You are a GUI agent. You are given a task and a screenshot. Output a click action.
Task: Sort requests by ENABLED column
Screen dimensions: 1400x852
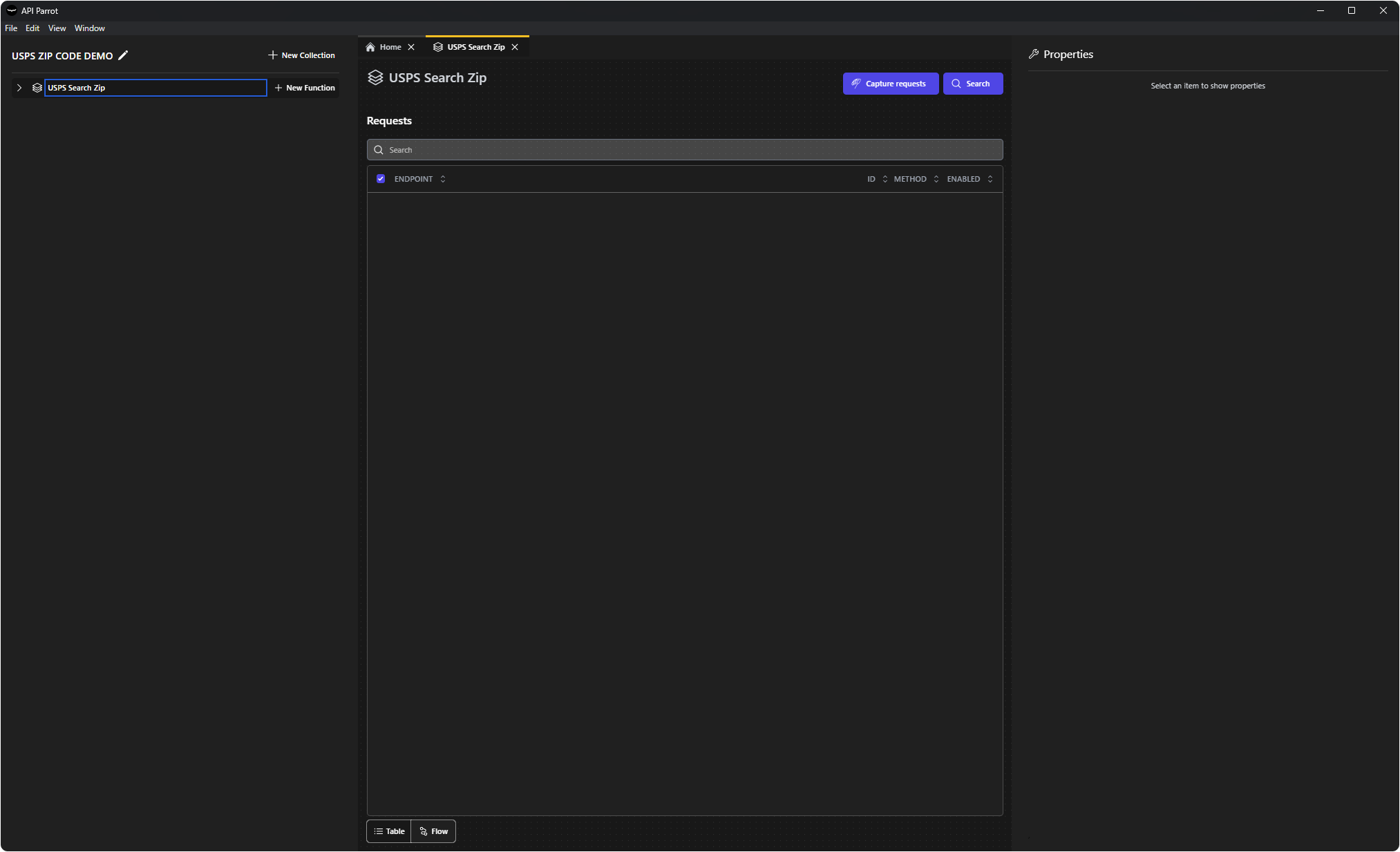990,179
